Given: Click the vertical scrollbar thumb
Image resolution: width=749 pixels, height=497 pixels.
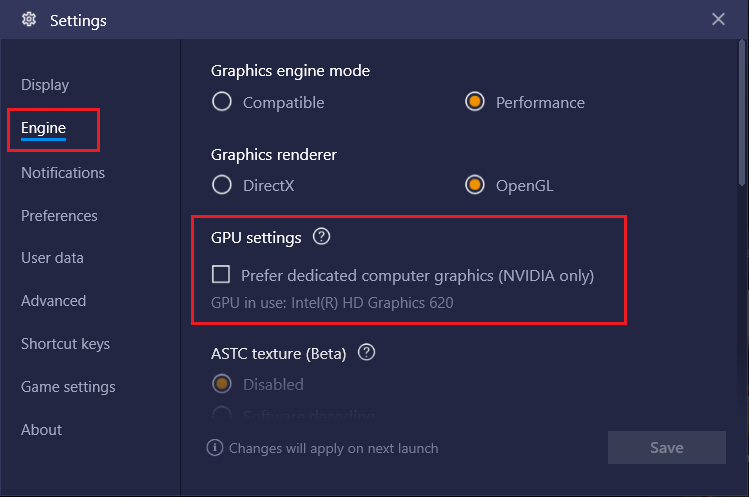Looking at the screenshot, I should click(742, 113).
